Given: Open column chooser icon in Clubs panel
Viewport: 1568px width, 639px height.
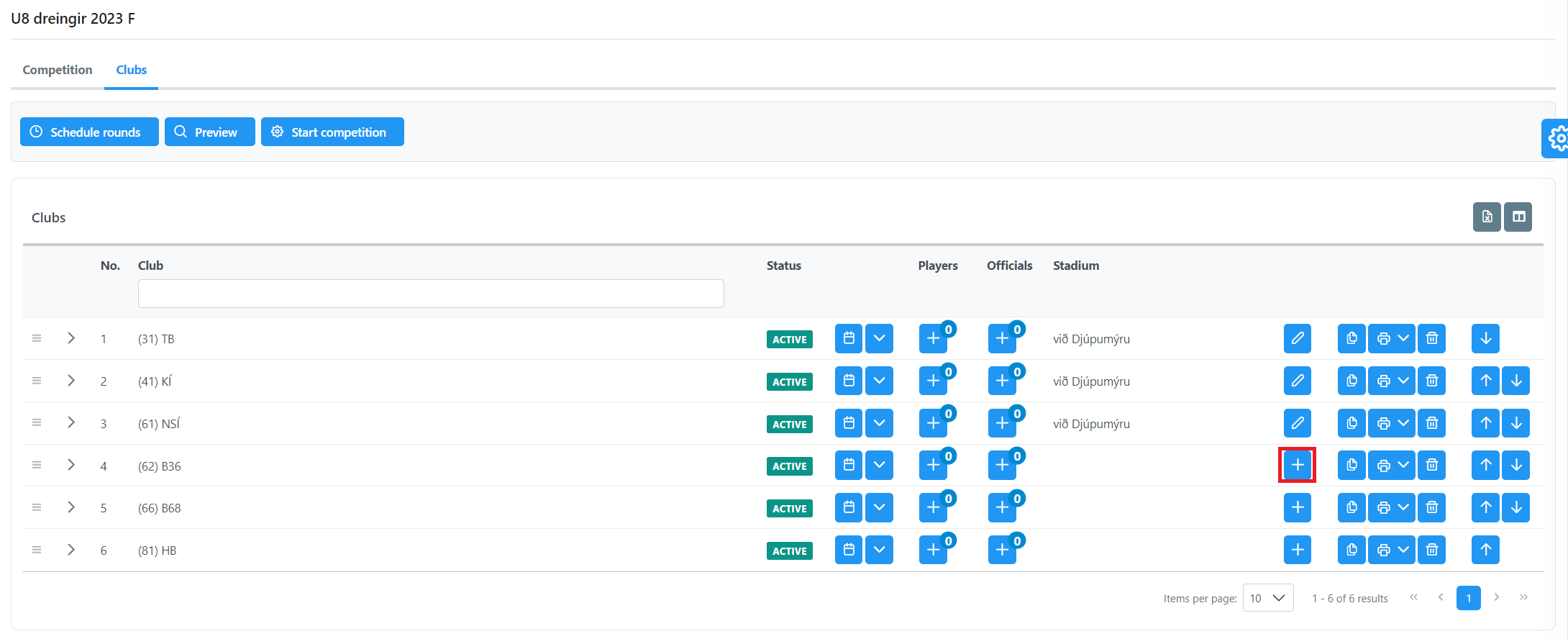Looking at the screenshot, I should tap(1518, 217).
